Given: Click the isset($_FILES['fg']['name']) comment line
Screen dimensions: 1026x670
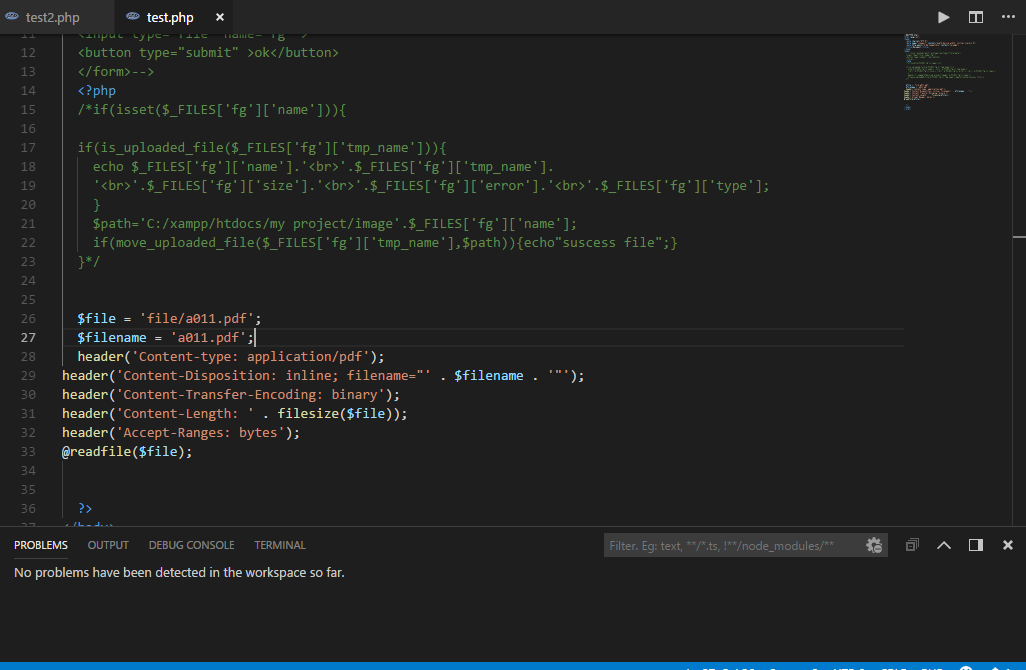Looking at the screenshot, I should (211, 109).
